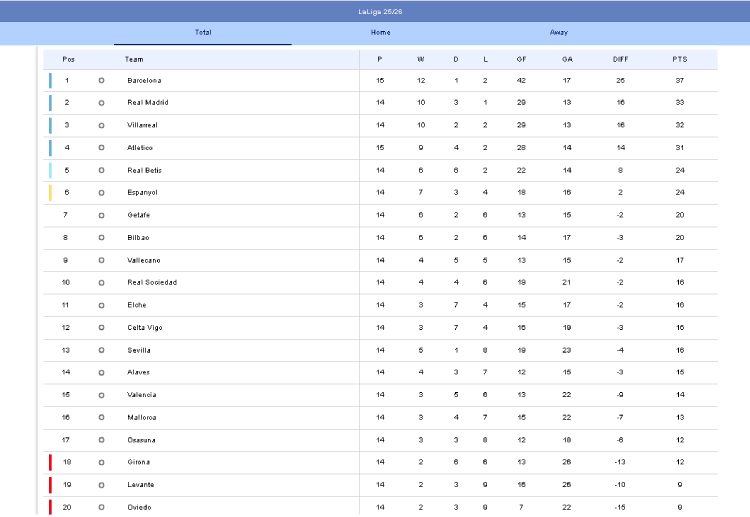Switch to the Away standings tab
This screenshot has height=517, width=750.
(558, 33)
